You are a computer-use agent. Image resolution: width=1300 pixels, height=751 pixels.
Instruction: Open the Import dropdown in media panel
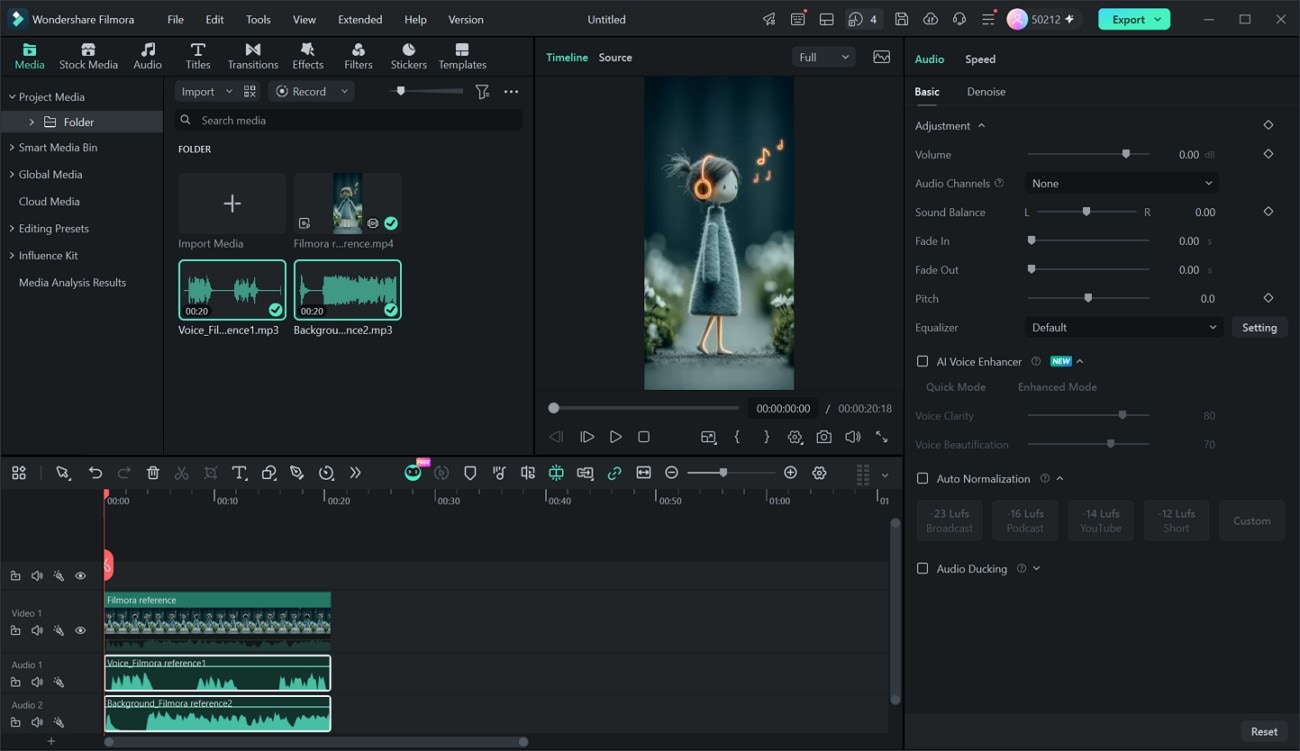click(x=206, y=91)
